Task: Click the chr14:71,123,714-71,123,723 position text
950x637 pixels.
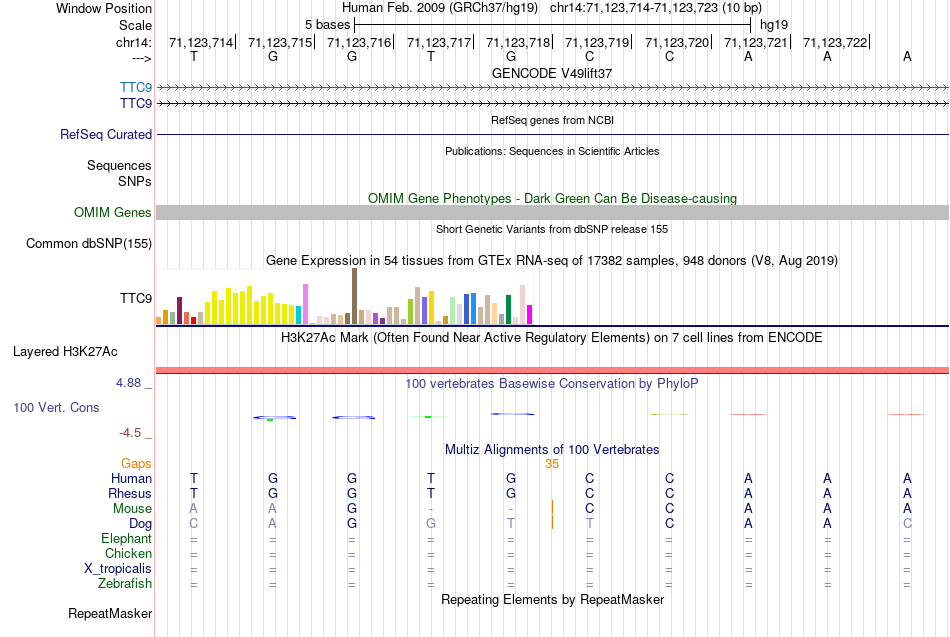Action: click(656, 8)
